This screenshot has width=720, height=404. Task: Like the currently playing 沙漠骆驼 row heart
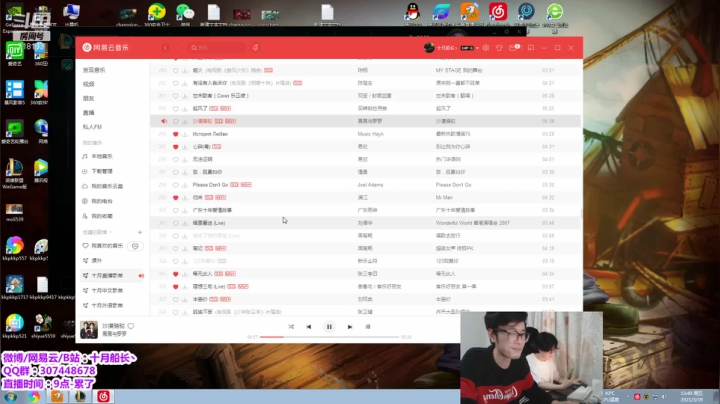tap(175, 121)
